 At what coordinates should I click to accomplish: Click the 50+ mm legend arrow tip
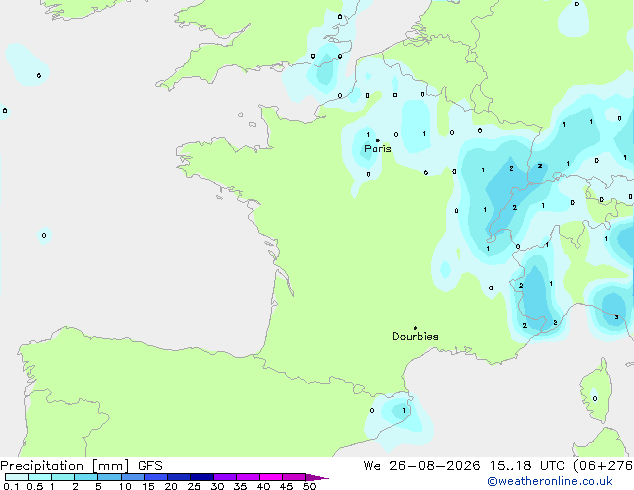pos(317,477)
